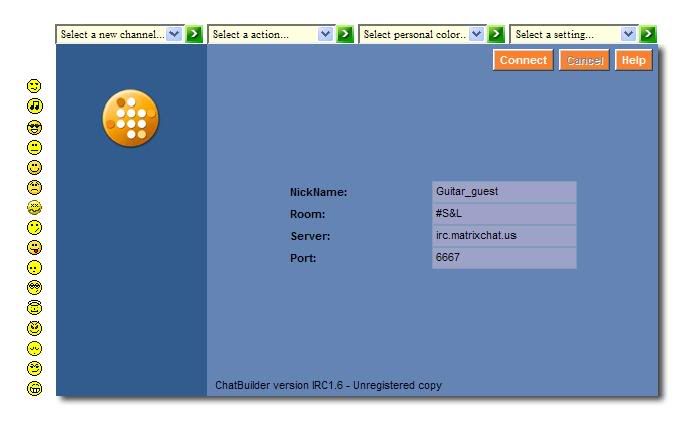The image size is (685, 425).
Task: Insert the winking smiley emoticon
Action: pos(34,86)
